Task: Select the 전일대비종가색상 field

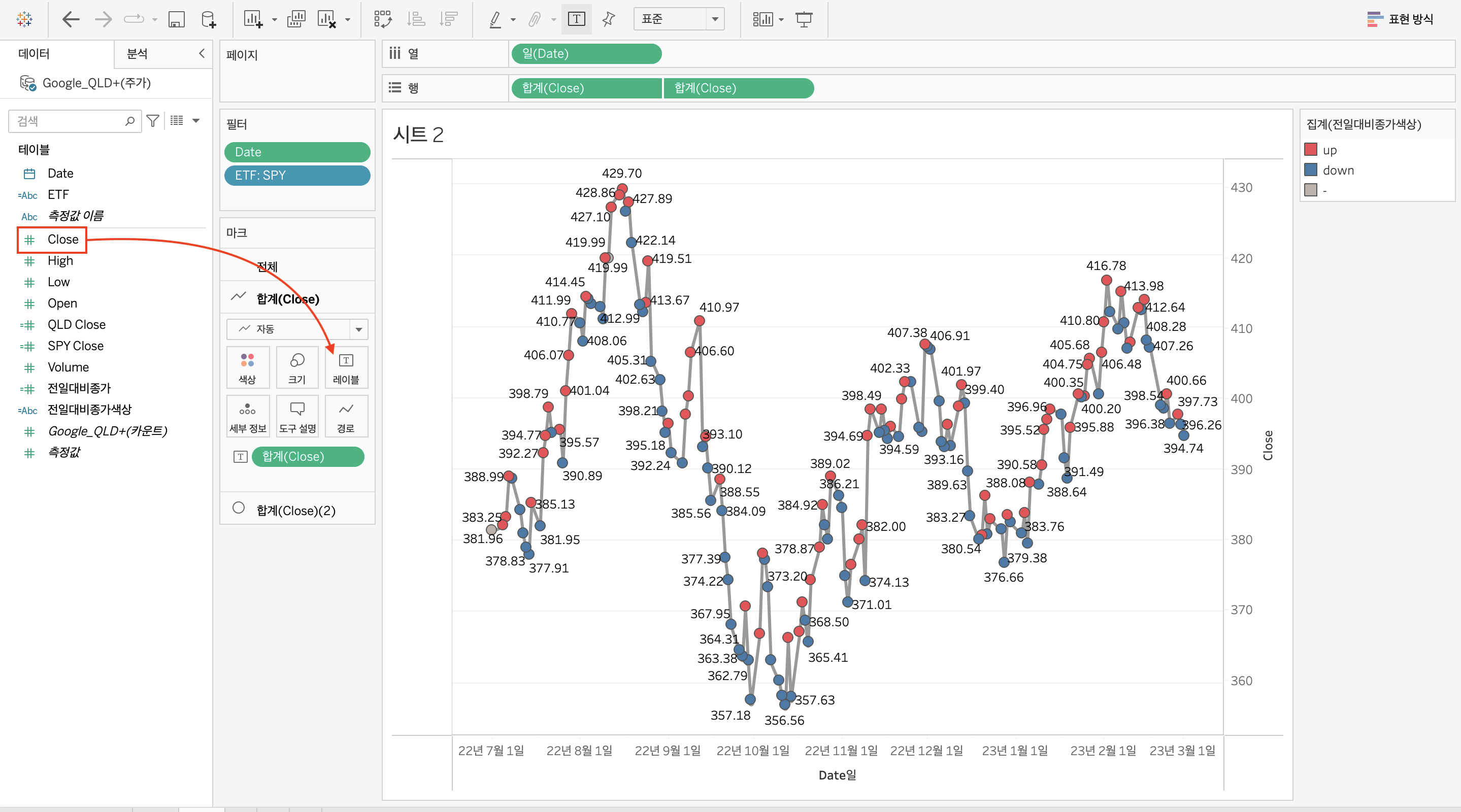Action: pyautogui.click(x=89, y=410)
